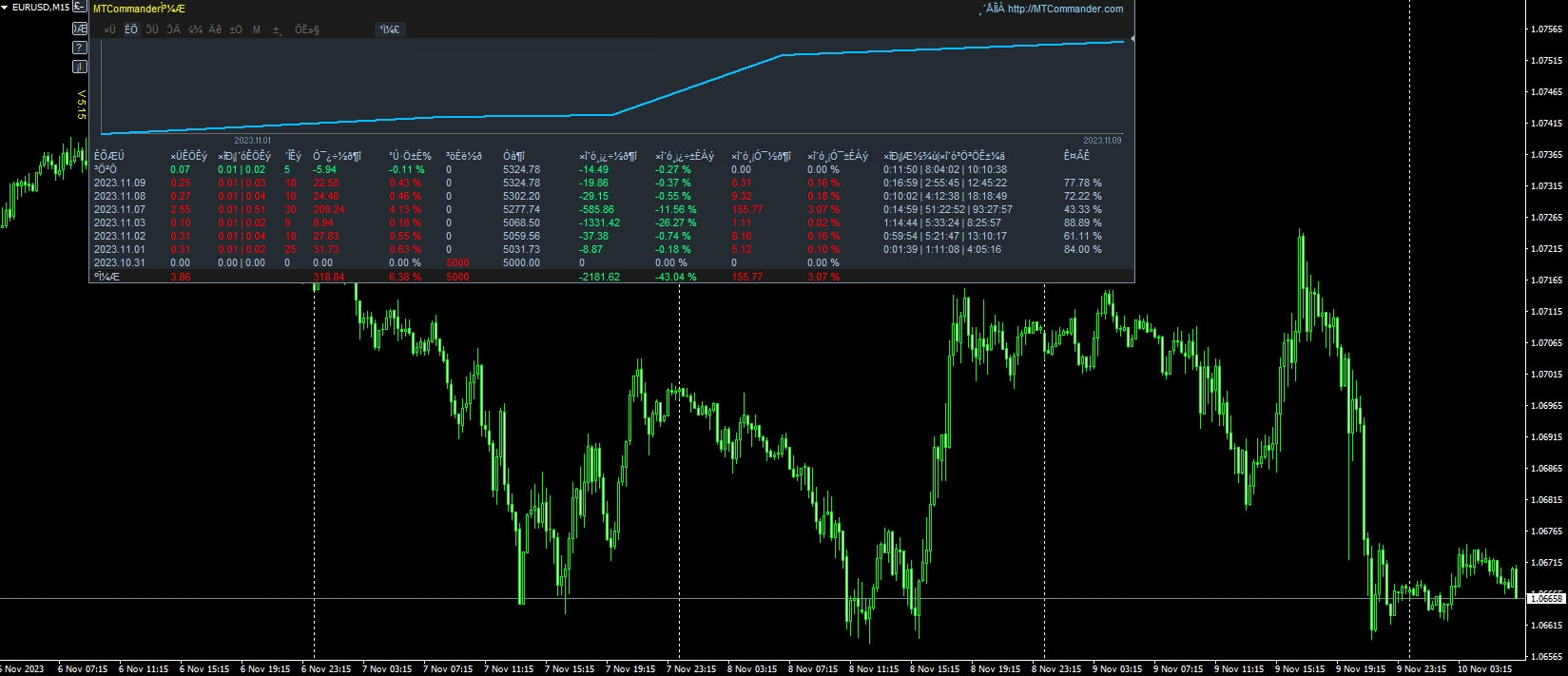The width and height of the screenshot is (1568, 676).
Task: Click the sidebar icon directly above the question mark
Action: pos(80,29)
